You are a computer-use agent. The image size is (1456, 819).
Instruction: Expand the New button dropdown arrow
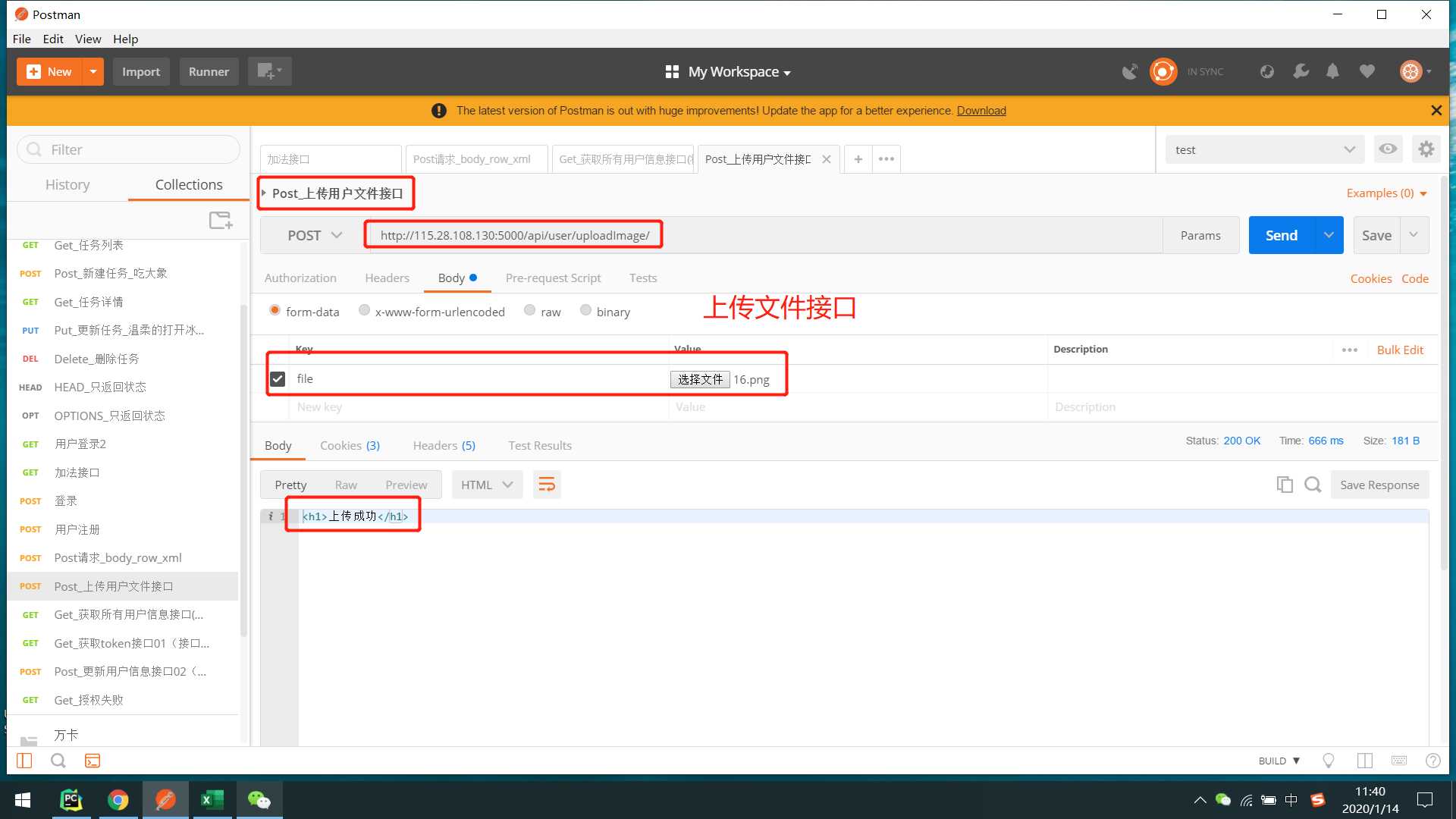tap(93, 71)
